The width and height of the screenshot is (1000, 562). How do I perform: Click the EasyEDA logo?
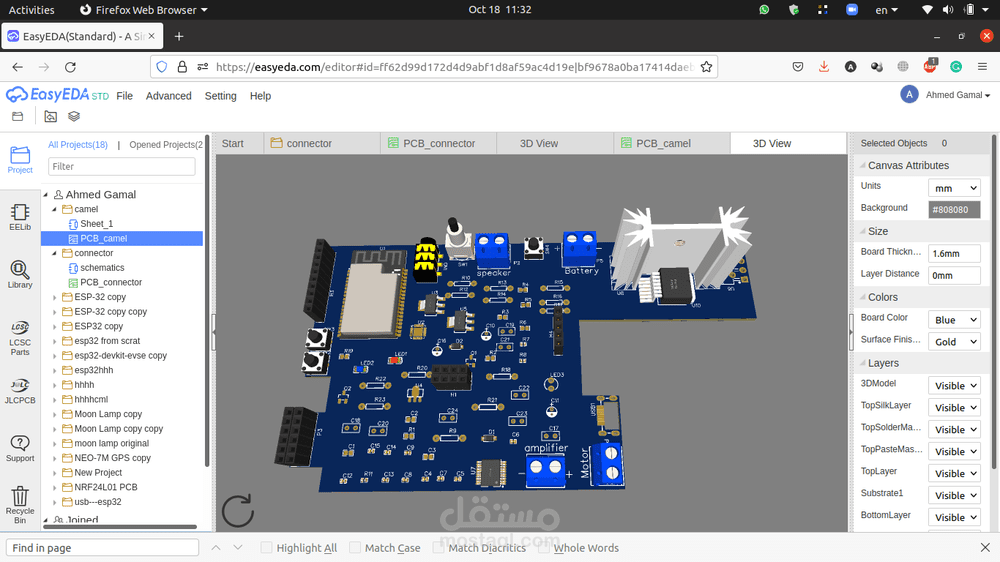(57, 95)
